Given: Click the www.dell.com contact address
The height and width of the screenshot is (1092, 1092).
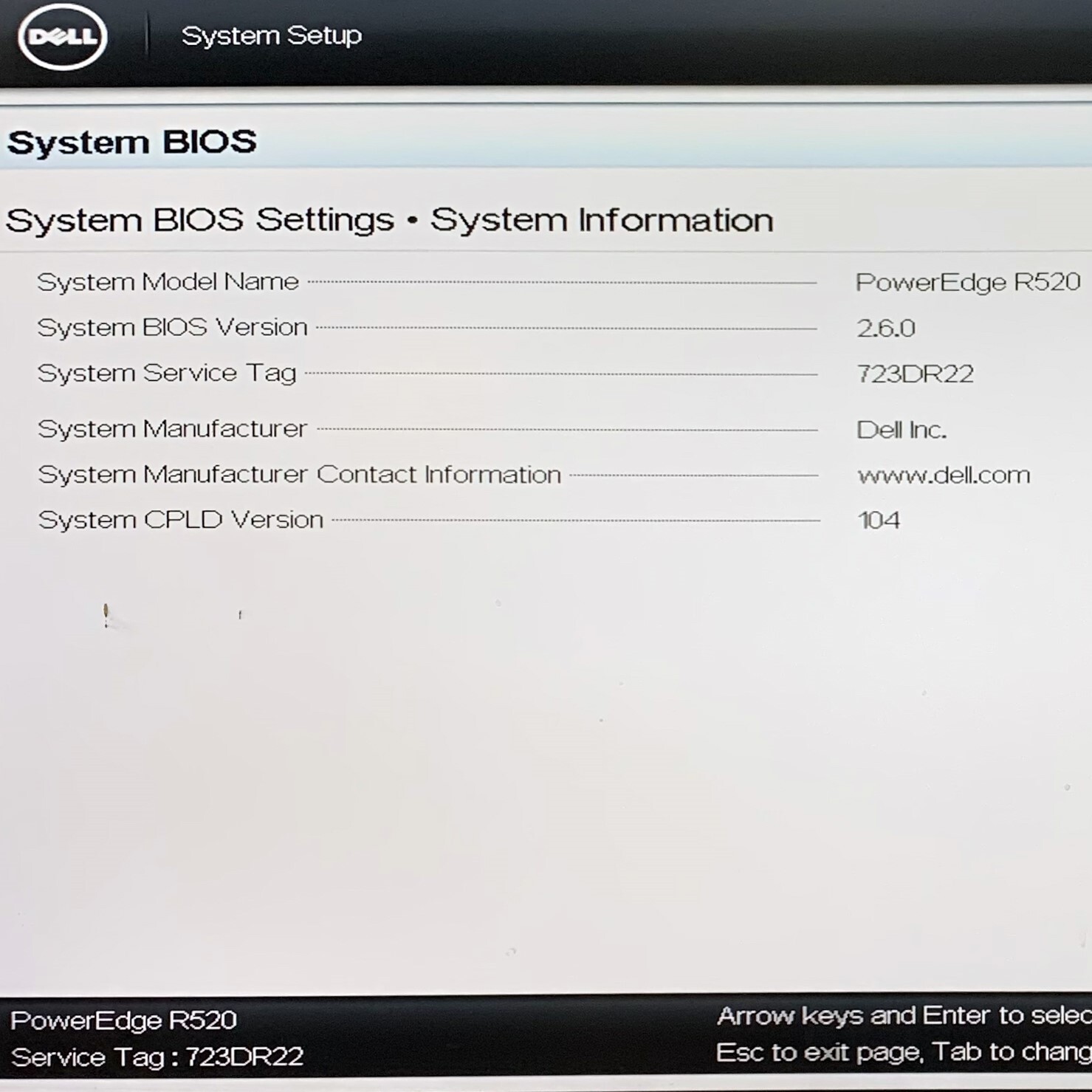Looking at the screenshot, I should pyautogui.click(x=942, y=475).
